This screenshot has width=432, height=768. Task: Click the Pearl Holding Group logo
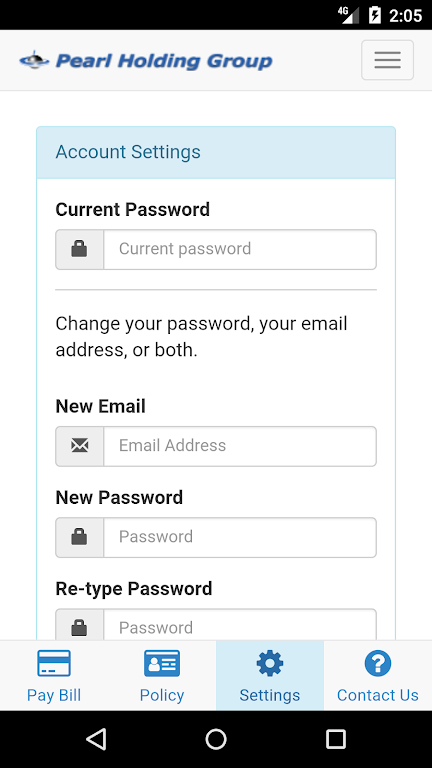(x=146, y=61)
